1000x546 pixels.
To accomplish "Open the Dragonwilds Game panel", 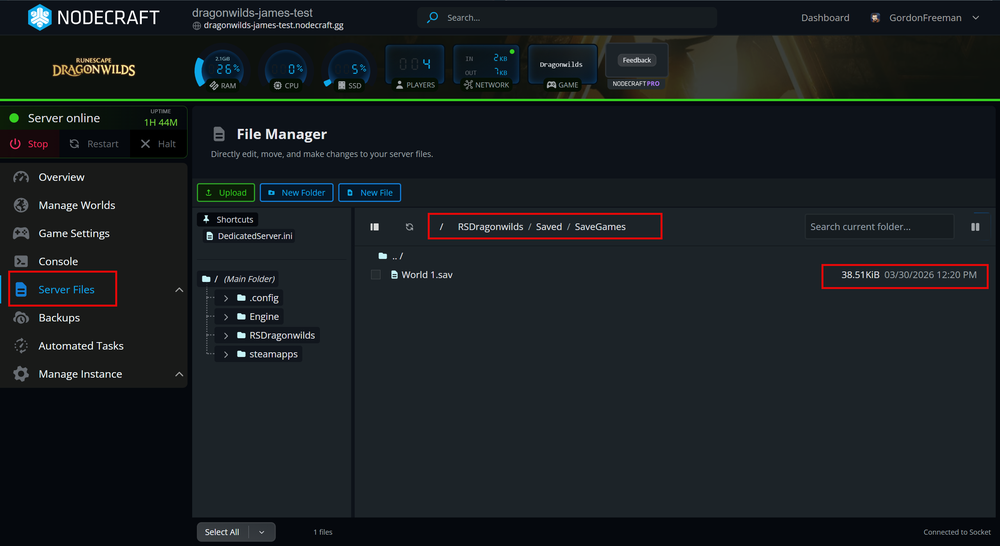I will point(562,68).
